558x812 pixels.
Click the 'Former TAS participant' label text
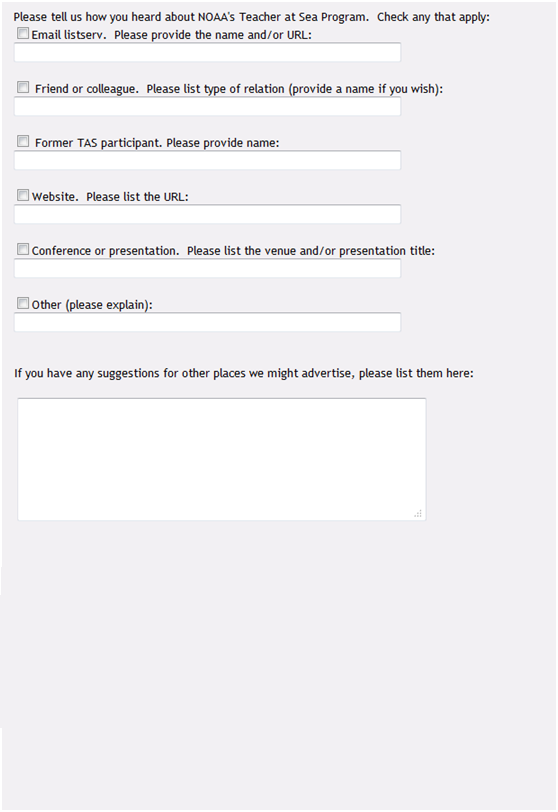[98, 143]
